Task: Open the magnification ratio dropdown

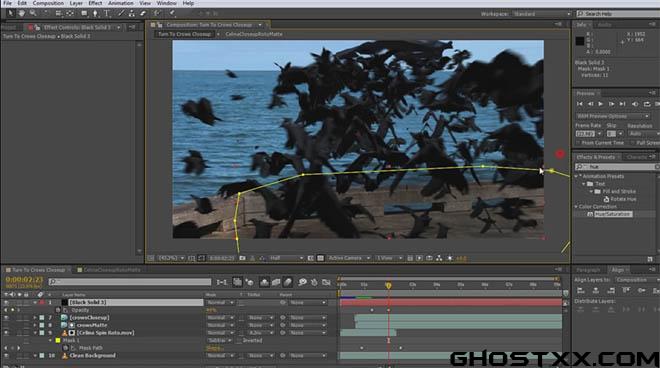Action: tap(171, 258)
